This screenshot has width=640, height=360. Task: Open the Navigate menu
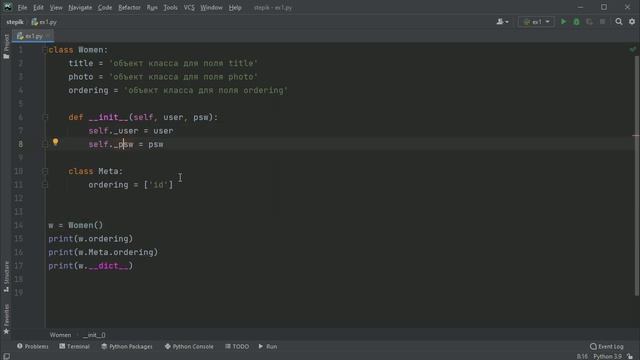click(80, 7)
